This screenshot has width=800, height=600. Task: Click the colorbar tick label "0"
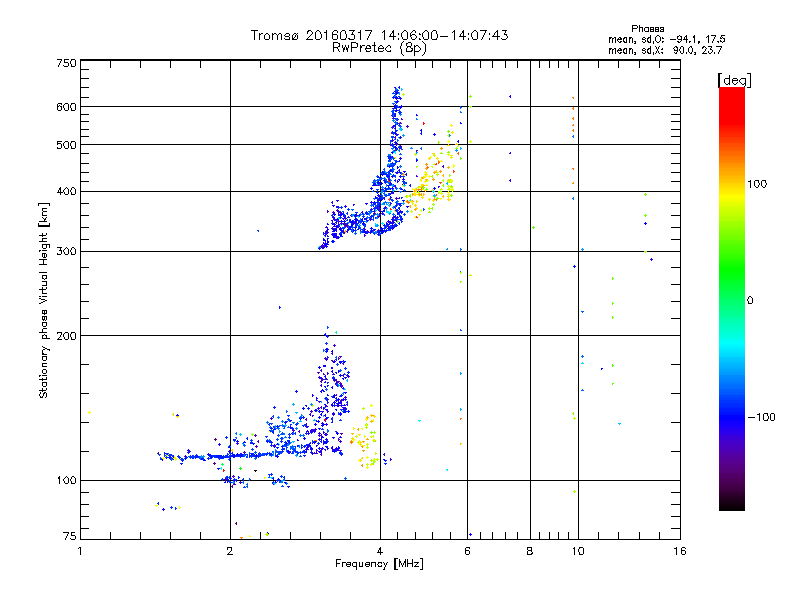[749, 300]
